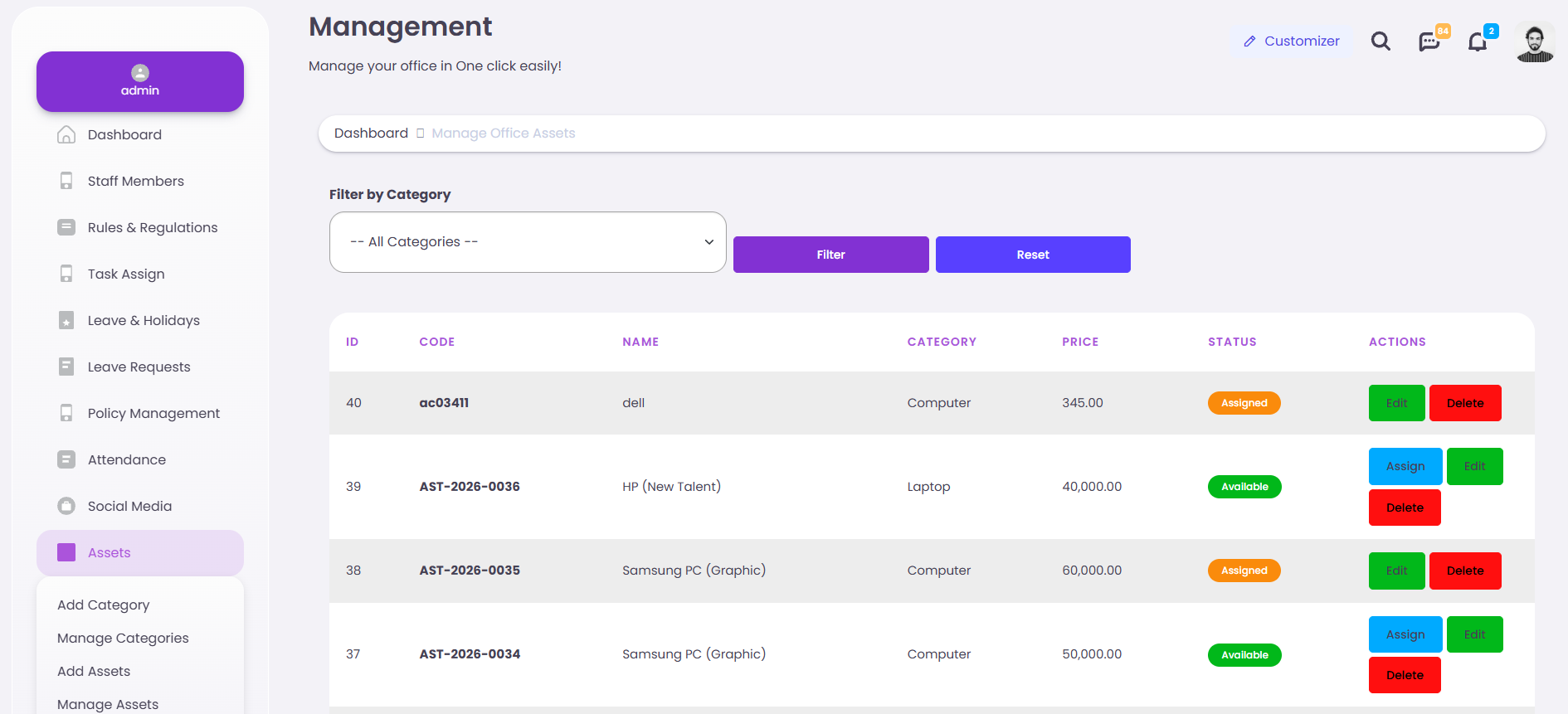Assign asset AST-2026-0036
Viewport: 1568px width, 714px height.
click(1405, 466)
